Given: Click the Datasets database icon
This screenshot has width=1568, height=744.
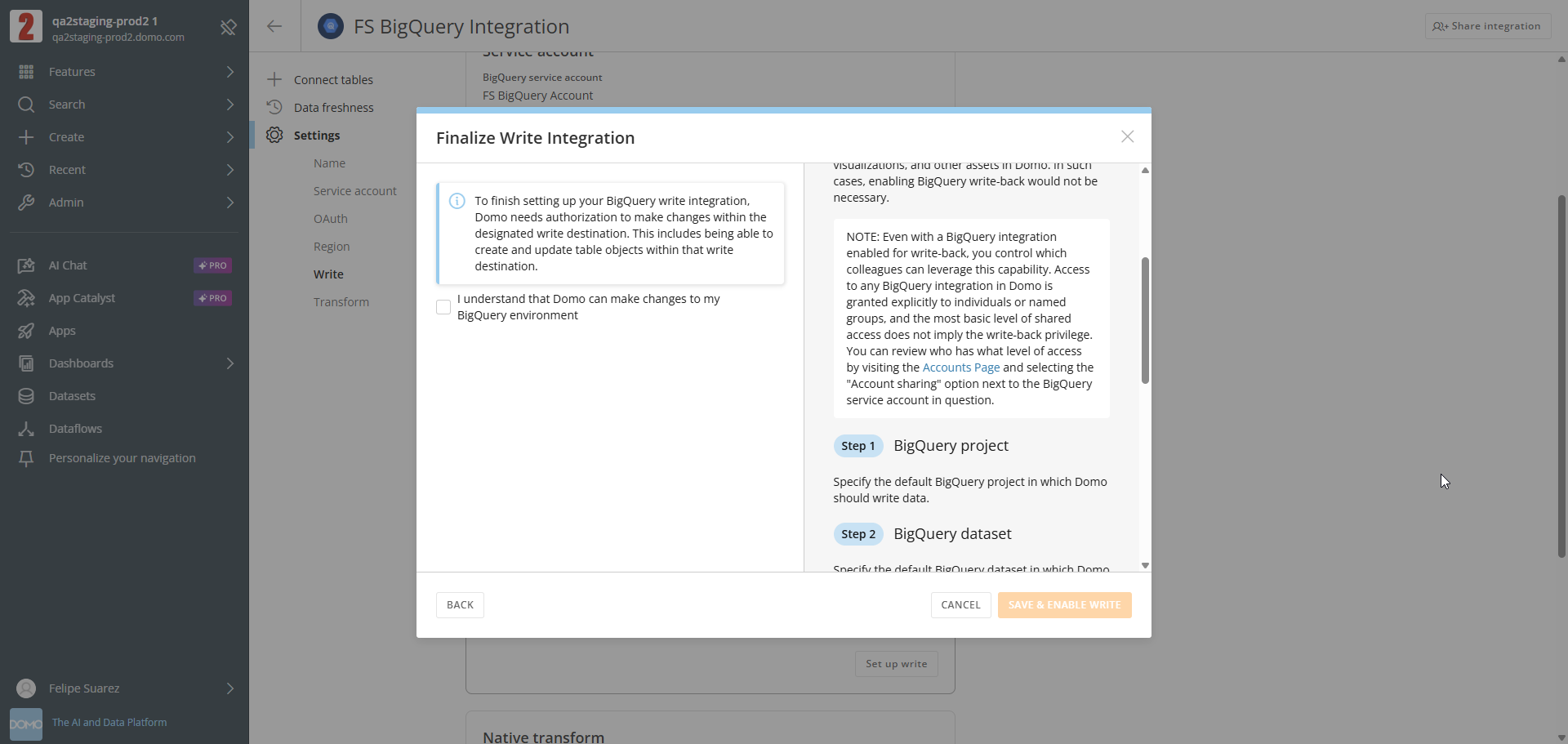Looking at the screenshot, I should click(x=26, y=396).
